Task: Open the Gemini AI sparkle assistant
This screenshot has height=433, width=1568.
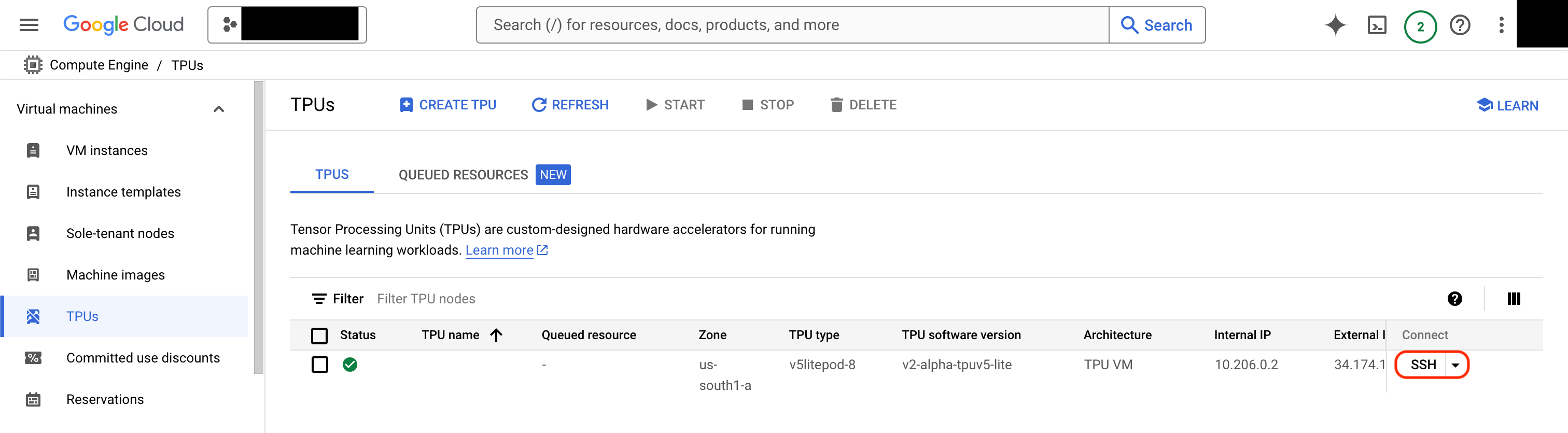Action: [x=1335, y=25]
